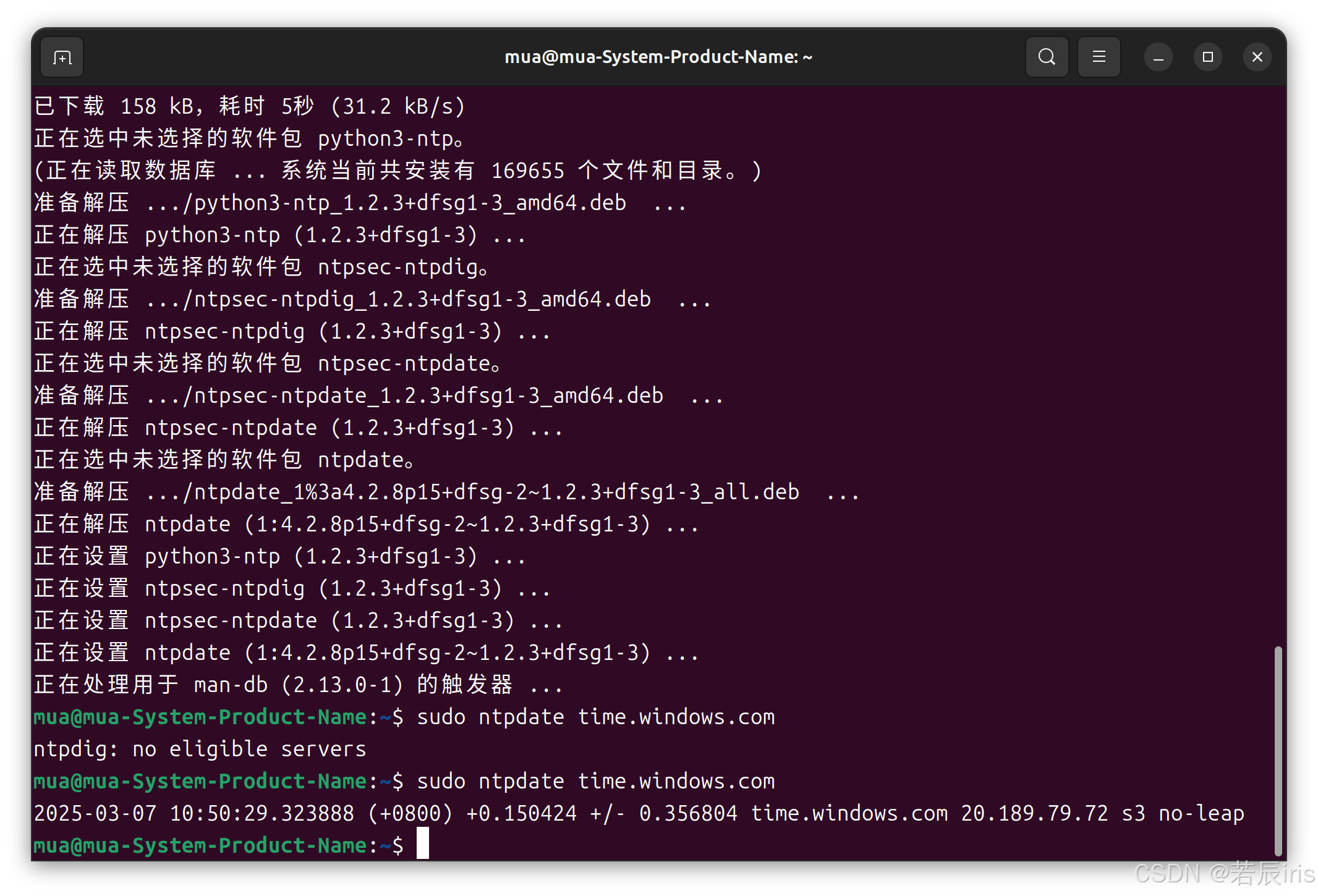Click the man-db (2.13.0-1) trigger line

coord(298,685)
